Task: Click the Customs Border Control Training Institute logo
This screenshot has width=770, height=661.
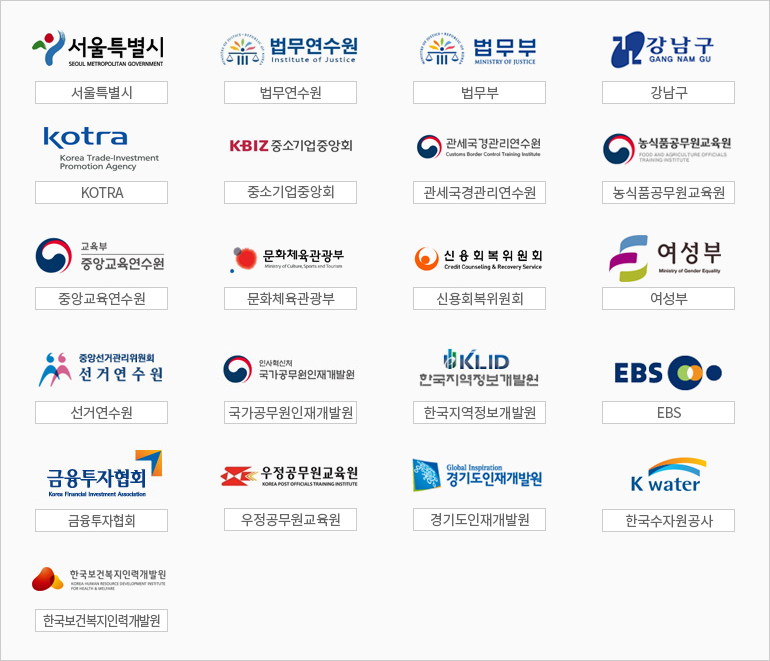Action: [479, 146]
